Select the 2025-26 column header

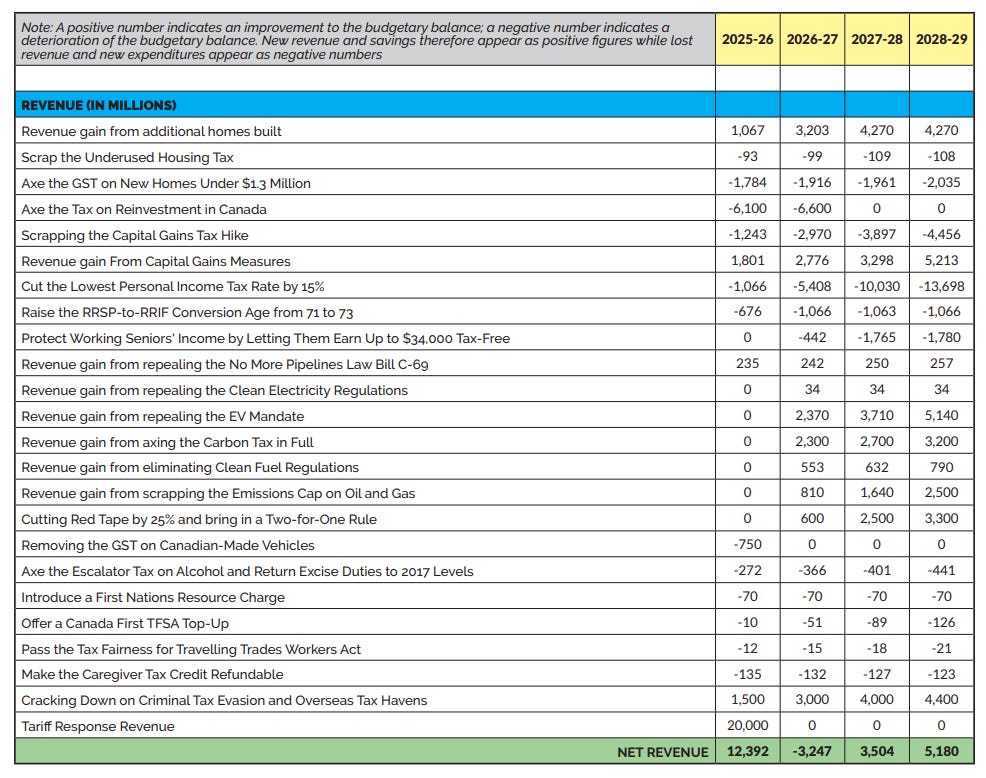pyautogui.click(x=747, y=39)
